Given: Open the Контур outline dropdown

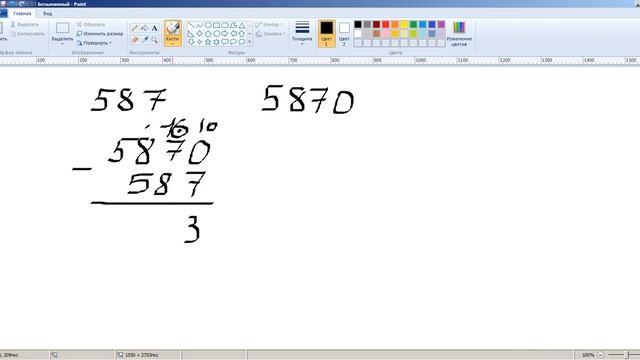Looking at the screenshot, I should point(269,25).
